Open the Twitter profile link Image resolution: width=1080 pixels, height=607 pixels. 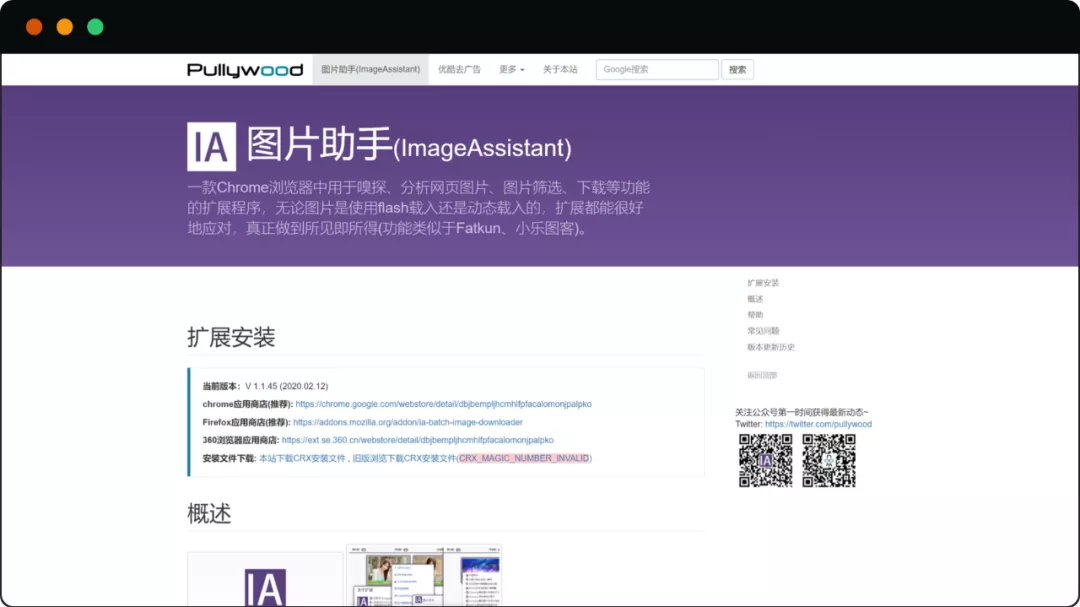pos(818,425)
